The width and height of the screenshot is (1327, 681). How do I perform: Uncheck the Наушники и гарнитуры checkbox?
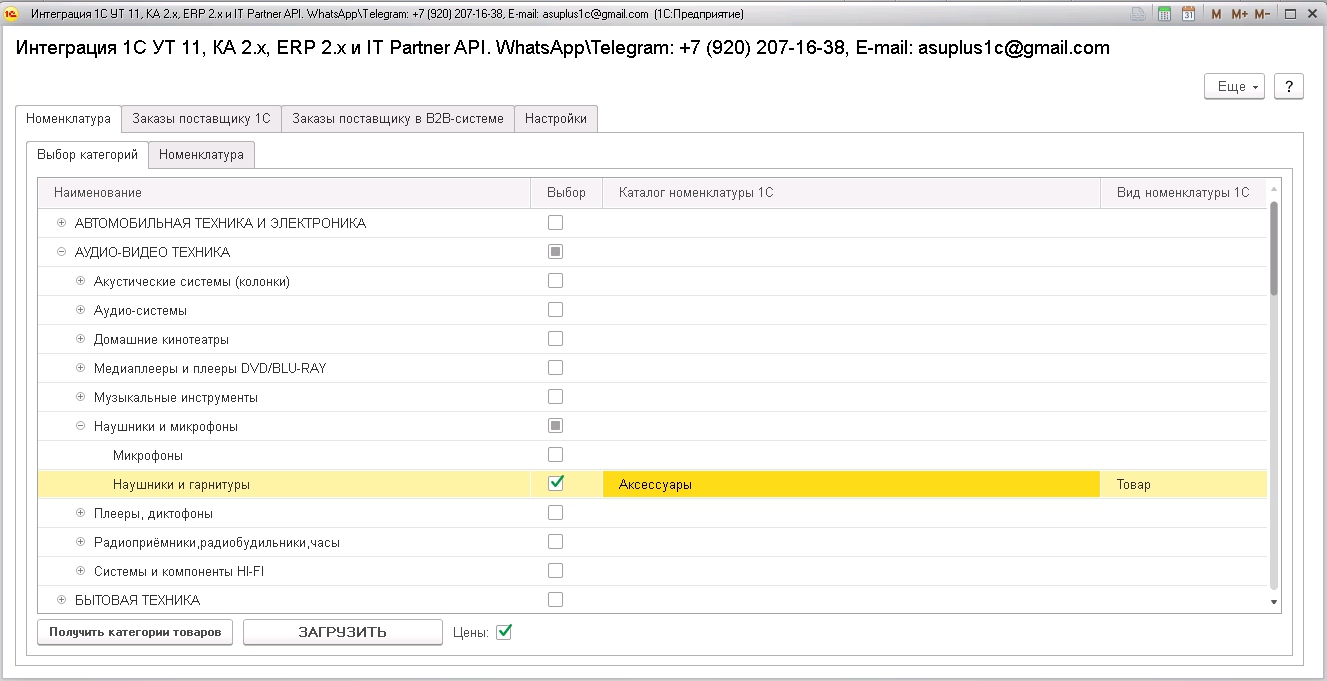click(x=556, y=483)
